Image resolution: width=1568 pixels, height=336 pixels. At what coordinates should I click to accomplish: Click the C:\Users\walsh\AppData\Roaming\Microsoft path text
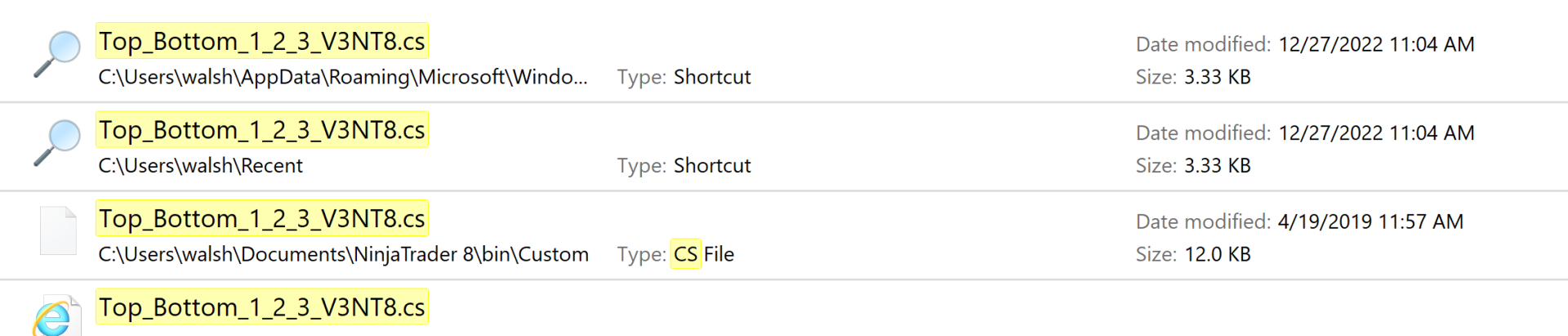(342, 77)
